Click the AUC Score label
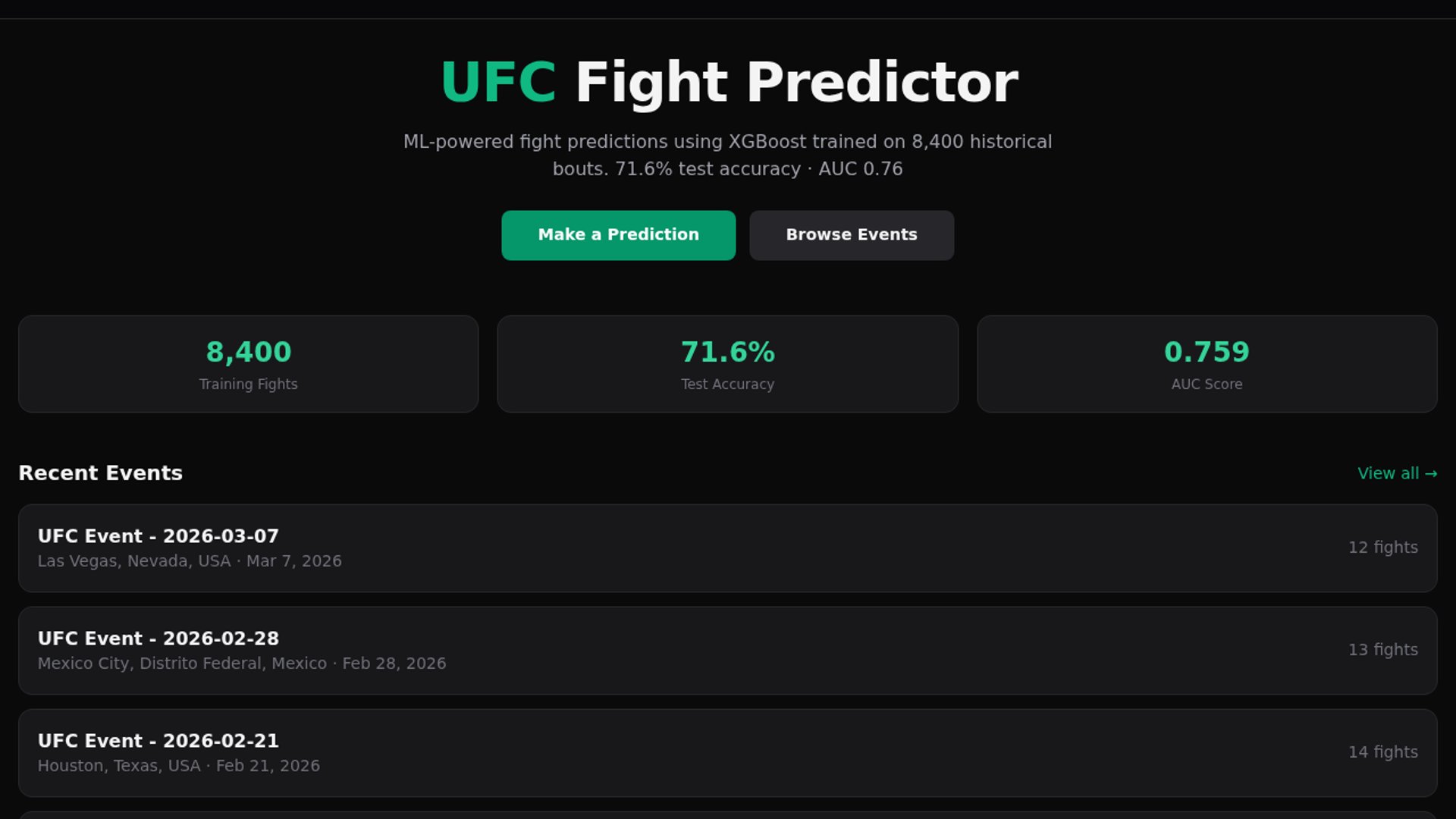Image resolution: width=1456 pixels, height=819 pixels. (1207, 384)
